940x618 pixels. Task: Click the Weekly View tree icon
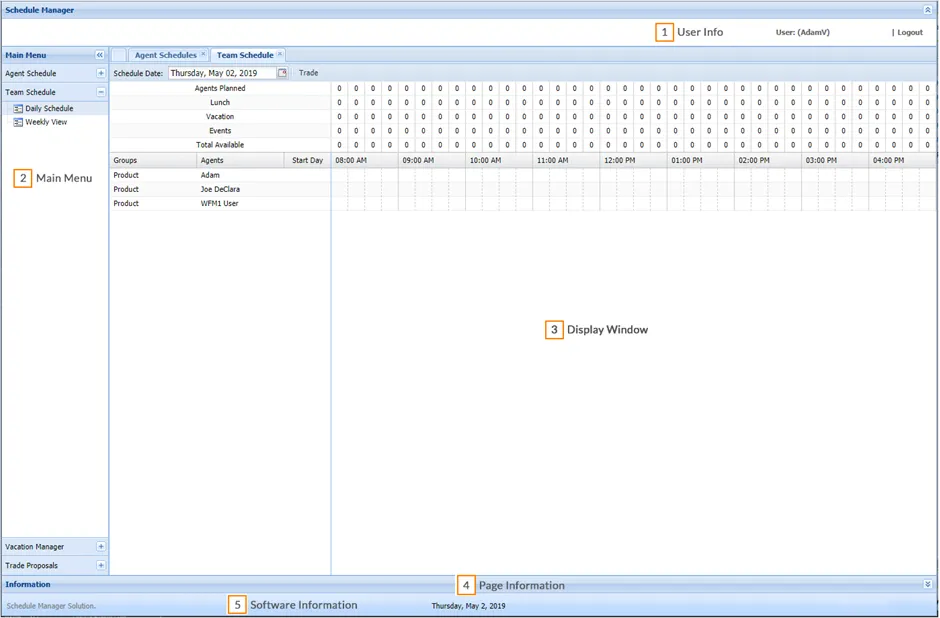tap(18, 122)
